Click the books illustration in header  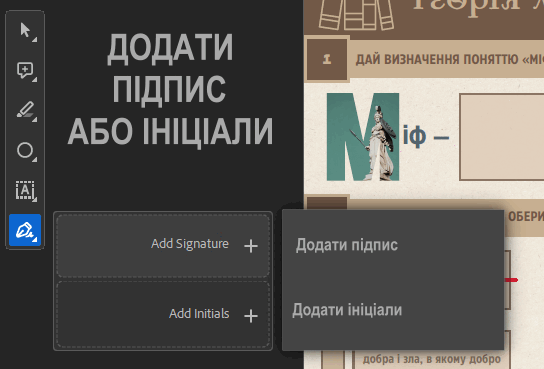tap(357, 15)
